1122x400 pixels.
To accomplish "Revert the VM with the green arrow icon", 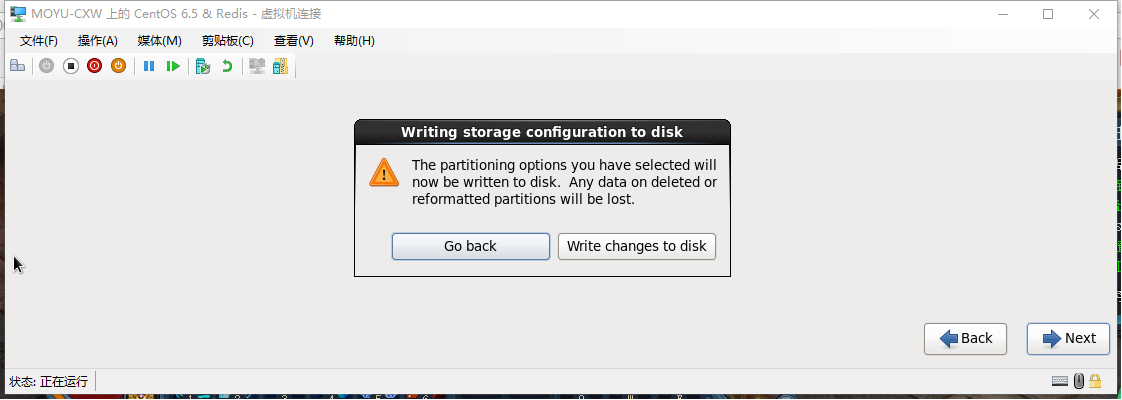I will 227,66.
